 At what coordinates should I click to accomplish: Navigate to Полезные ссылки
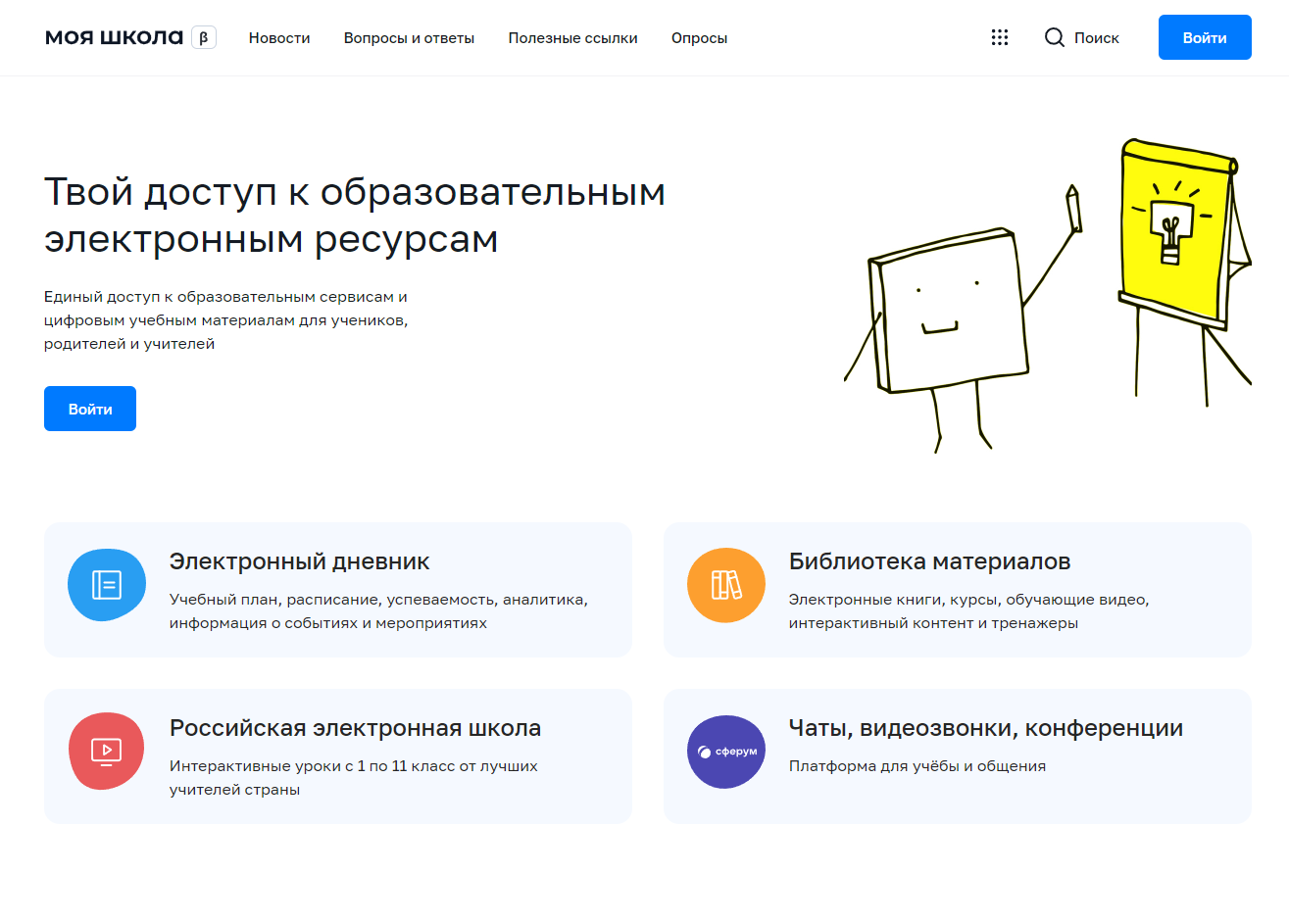tap(572, 38)
